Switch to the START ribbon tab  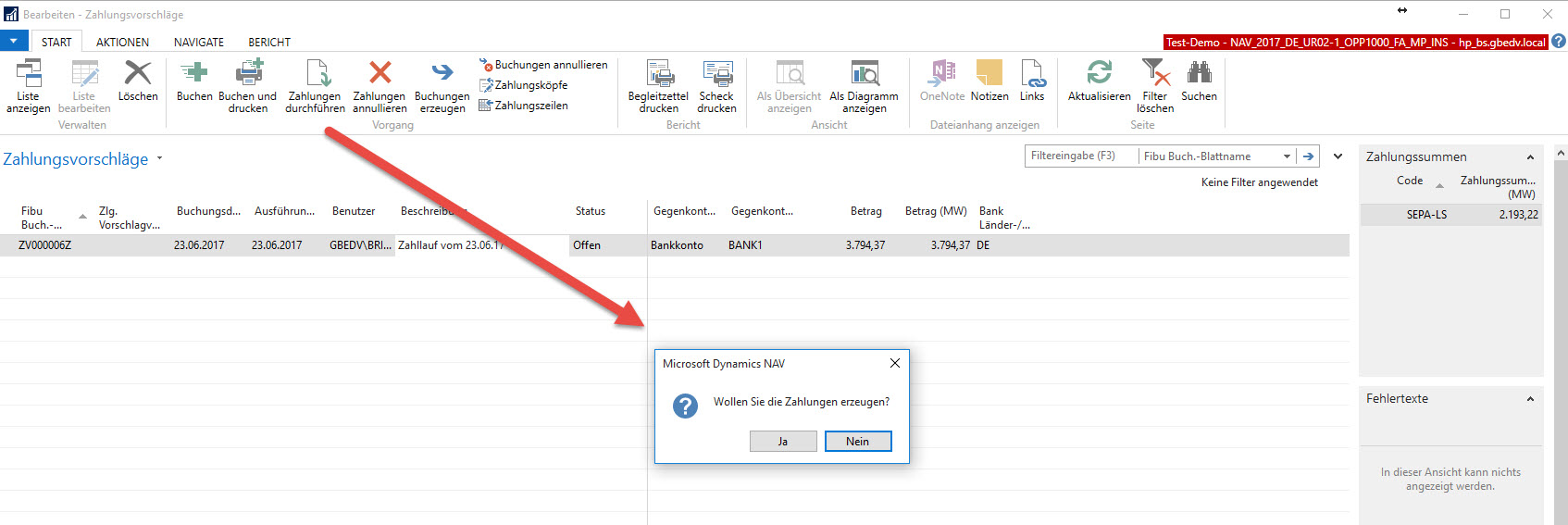coord(56,42)
